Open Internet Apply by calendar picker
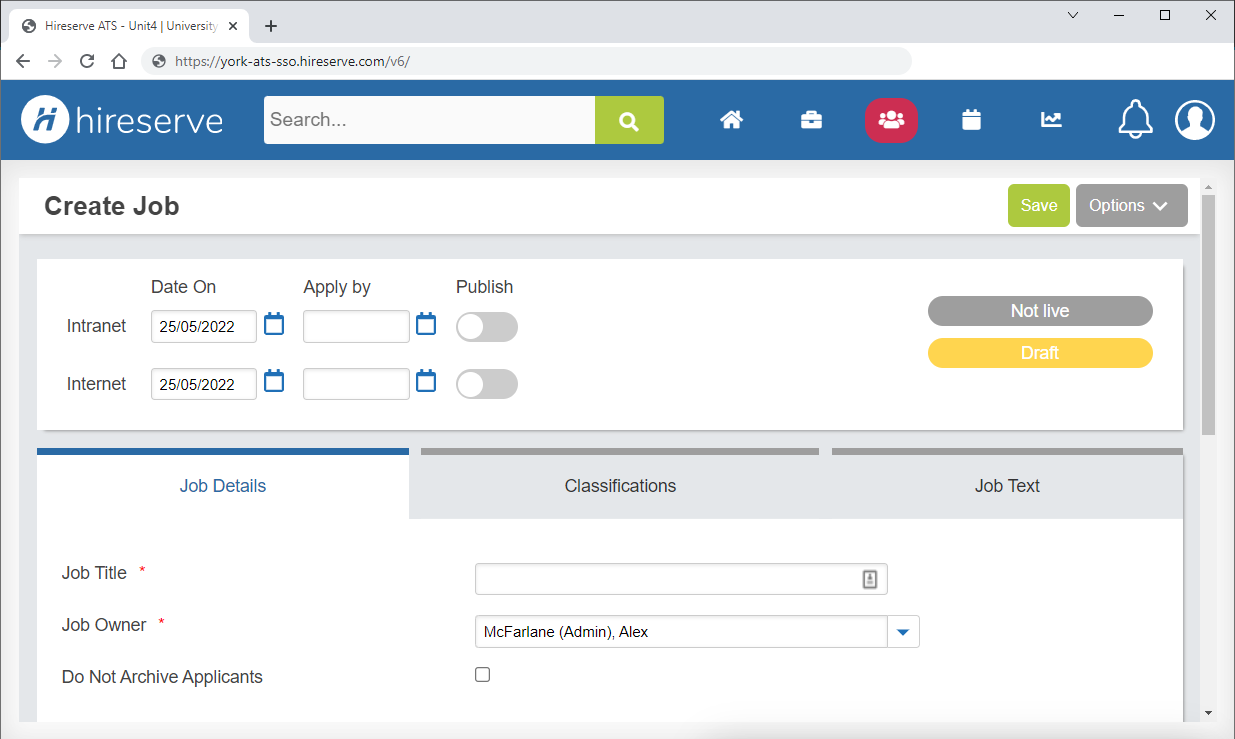This screenshot has width=1235, height=739. (426, 382)
